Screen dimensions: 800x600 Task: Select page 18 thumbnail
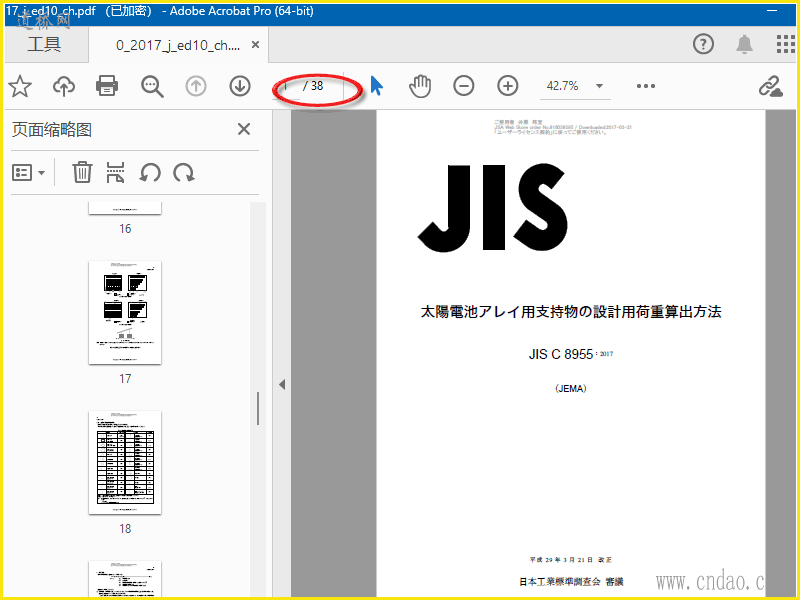tap(125, 462)
